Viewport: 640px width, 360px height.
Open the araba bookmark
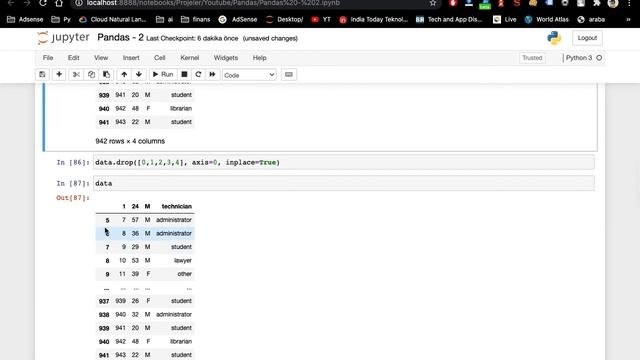[x=591, y=20]
